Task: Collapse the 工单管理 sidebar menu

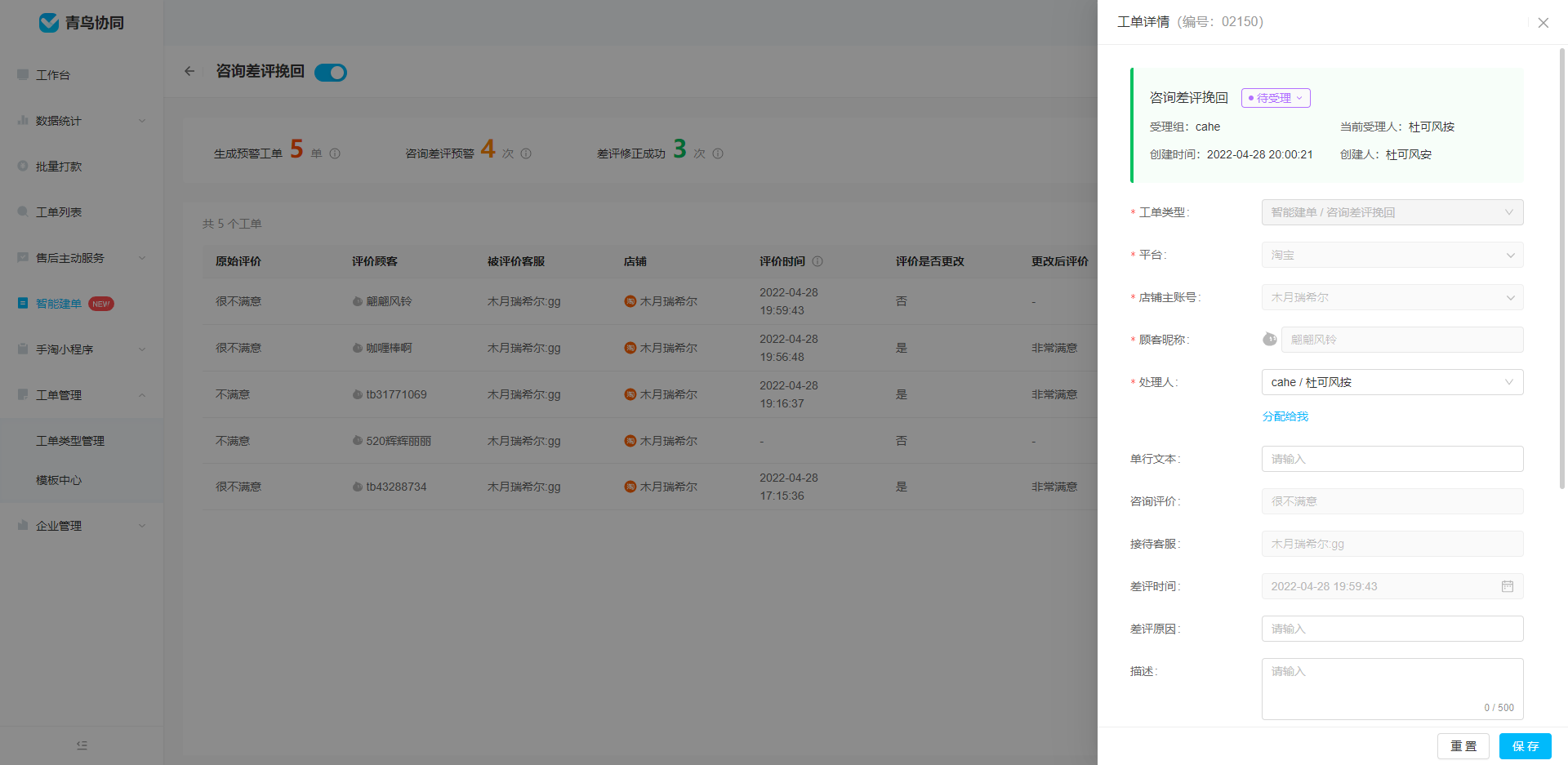Action: coord(82,395)
